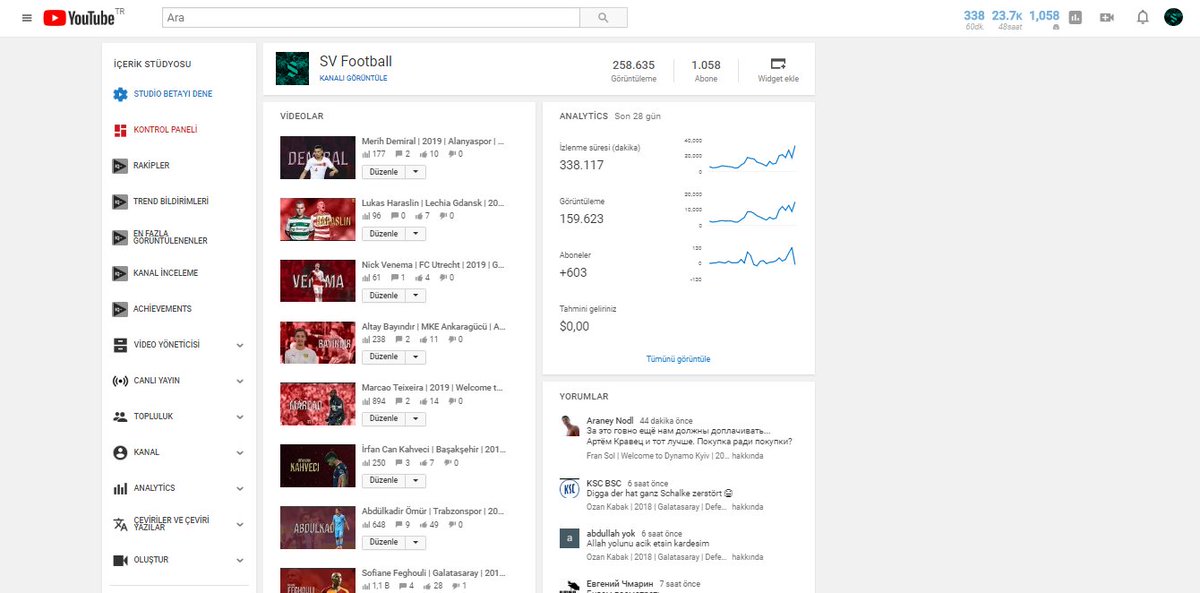Click the Kontrol Paneli dashboard icon
Image resolution: width=1200 pixels, height=593 pixels.
pyautogui.click(x=120, y=130)
